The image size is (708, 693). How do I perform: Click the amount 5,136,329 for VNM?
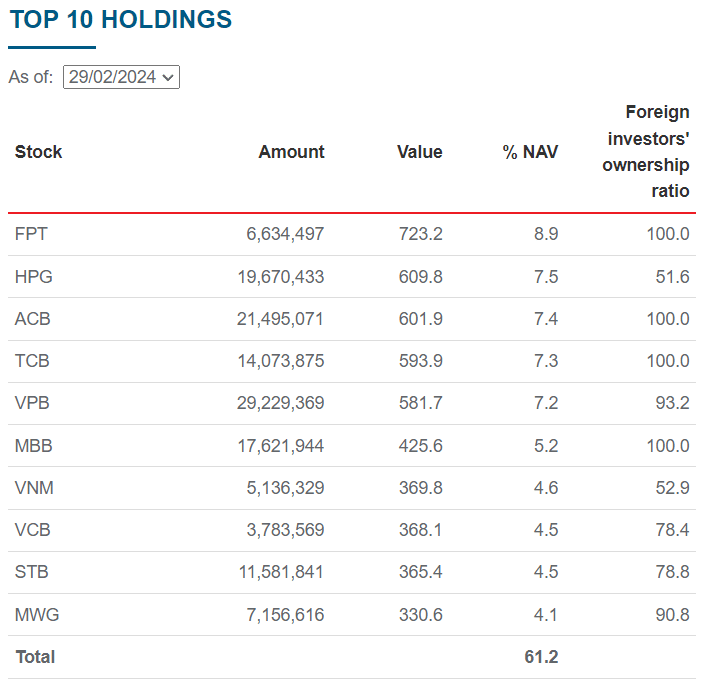[x=285, y=488]
